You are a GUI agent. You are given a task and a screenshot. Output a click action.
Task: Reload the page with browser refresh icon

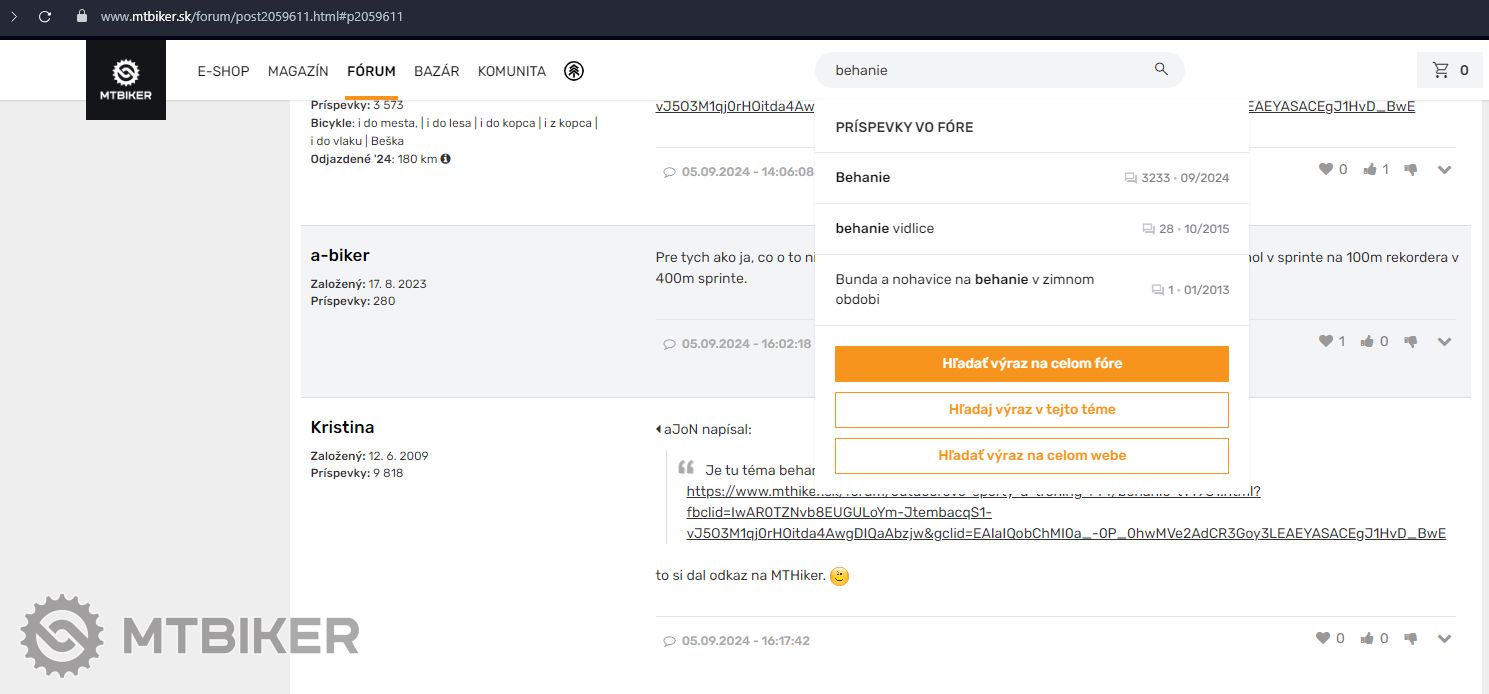tap(45, 17)
